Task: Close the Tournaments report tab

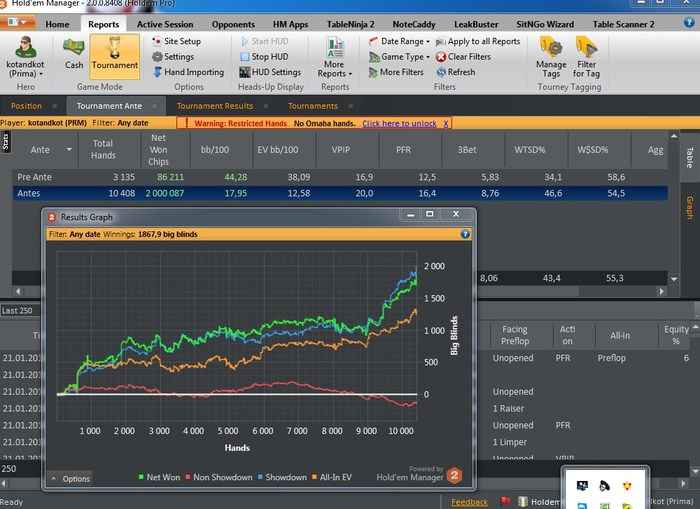Action: pos(350,106)
